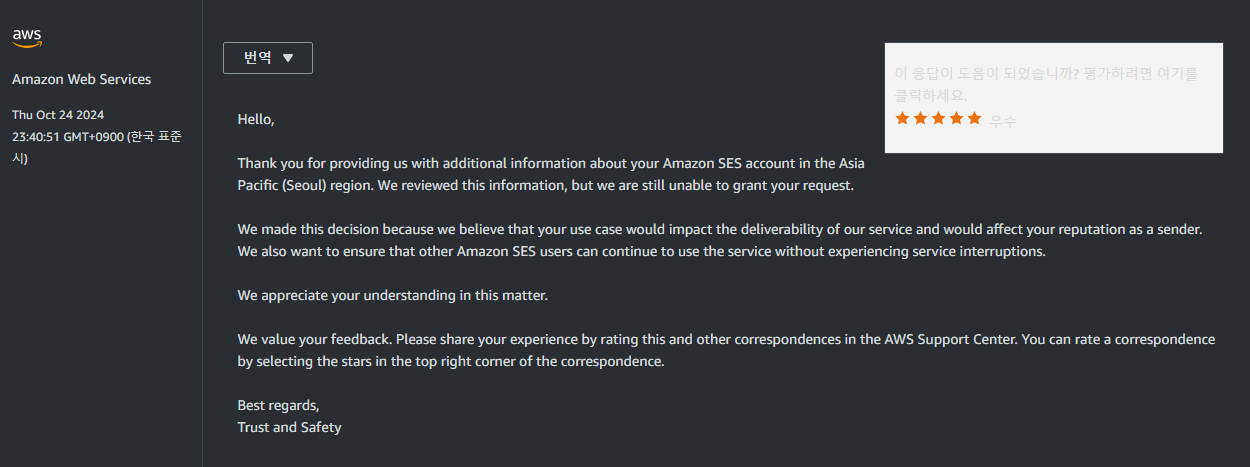Select the third rating star
The height and width of the screenshot is (467, 1250).
[x=938, y=118]
